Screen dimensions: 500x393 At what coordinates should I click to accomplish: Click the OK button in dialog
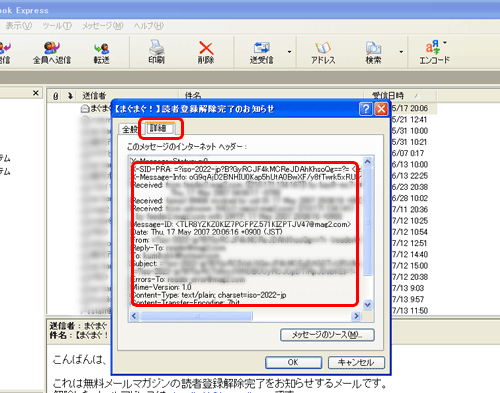click(293, 362)
